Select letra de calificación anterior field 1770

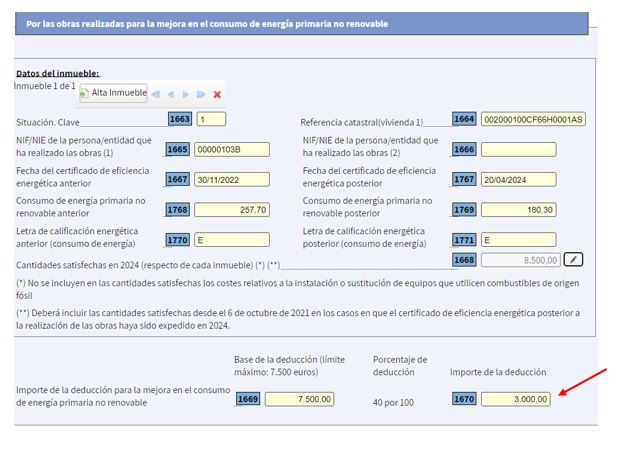(x=231, y=240)
